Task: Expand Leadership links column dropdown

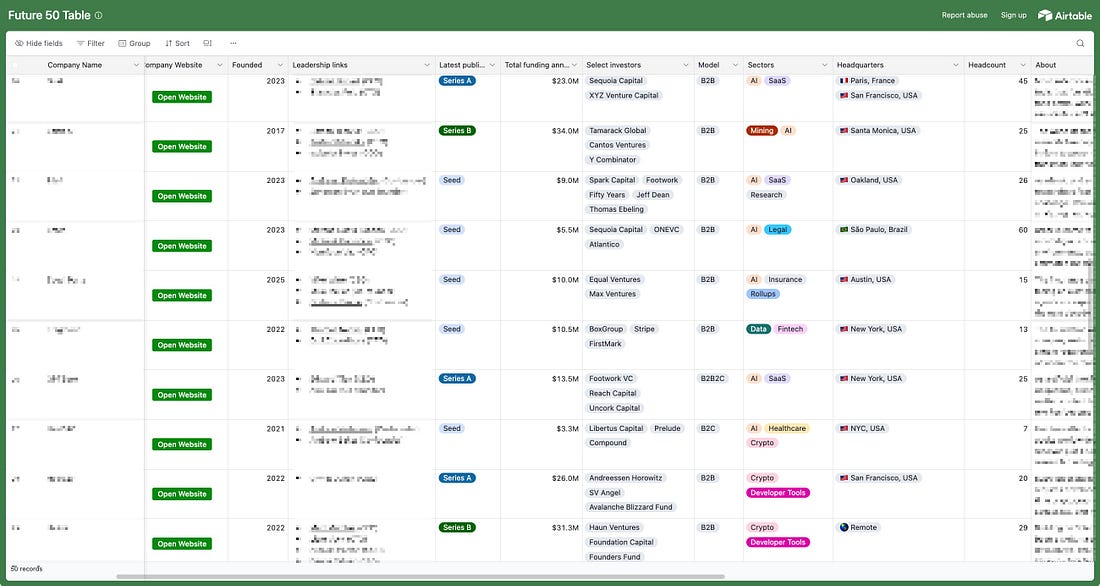Action: pyautogui.click(x=427, y=65)
